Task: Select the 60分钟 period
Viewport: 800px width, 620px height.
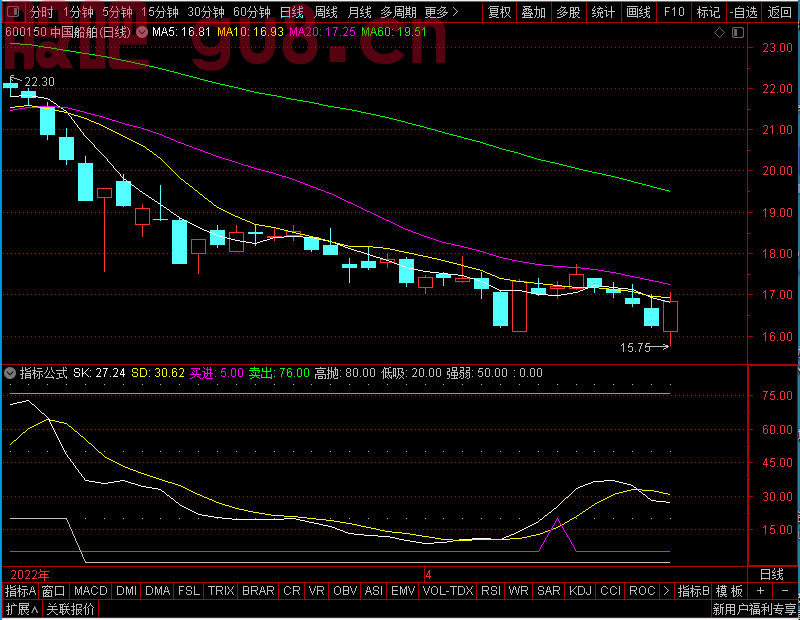Action: coord(252,12)
